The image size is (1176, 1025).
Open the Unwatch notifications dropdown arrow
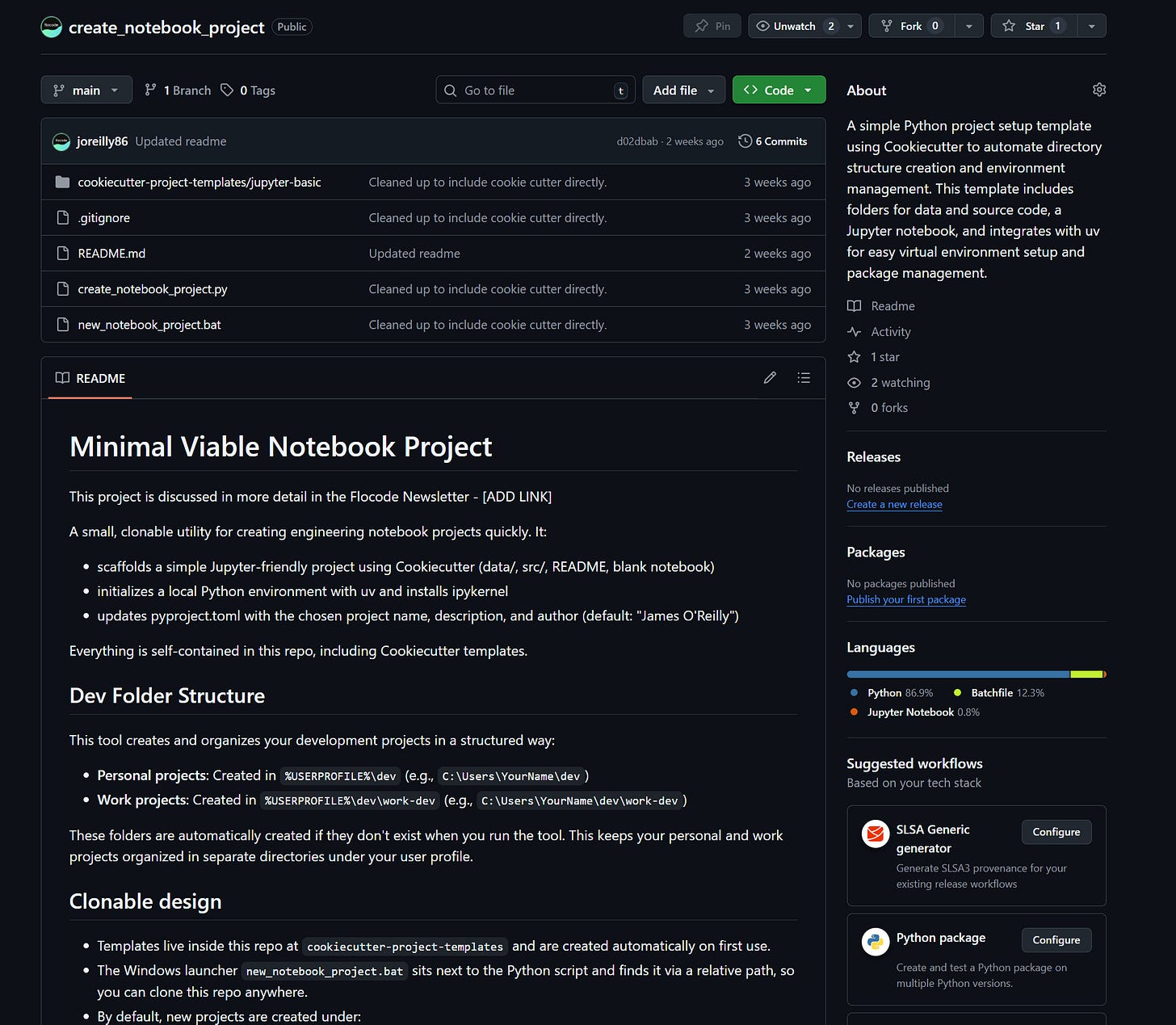coord(850,26)
